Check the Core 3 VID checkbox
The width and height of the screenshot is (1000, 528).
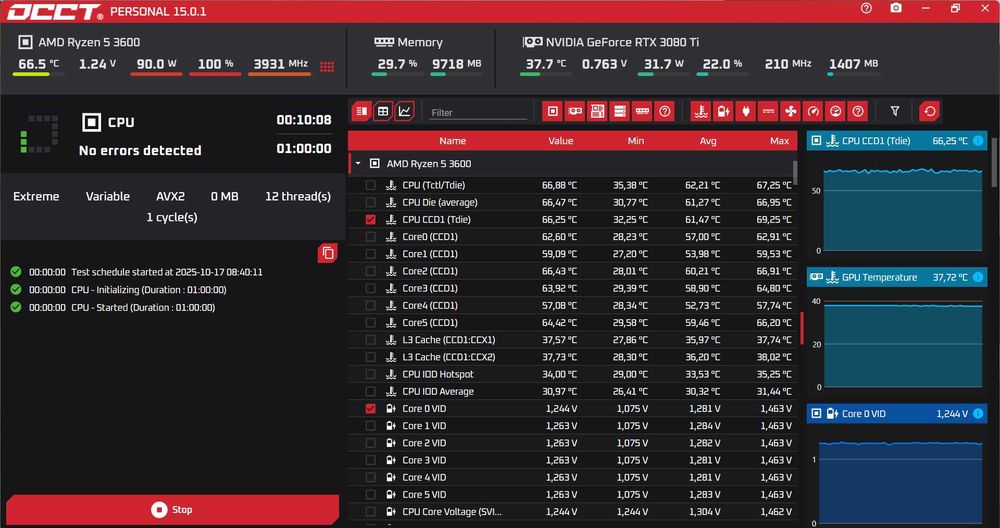[371, 460]
